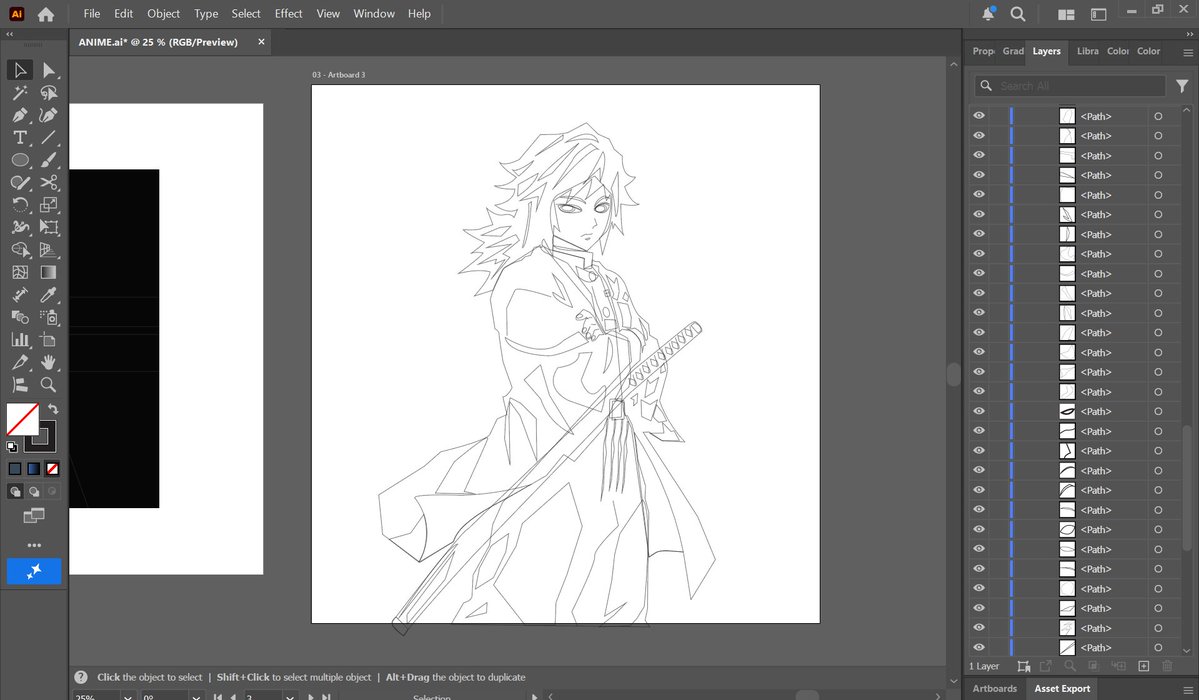Image resolution: width=1199 pixels, height=700 pixels.
Task: Toggle eye icon on last Path row
Action: point(979,647)
